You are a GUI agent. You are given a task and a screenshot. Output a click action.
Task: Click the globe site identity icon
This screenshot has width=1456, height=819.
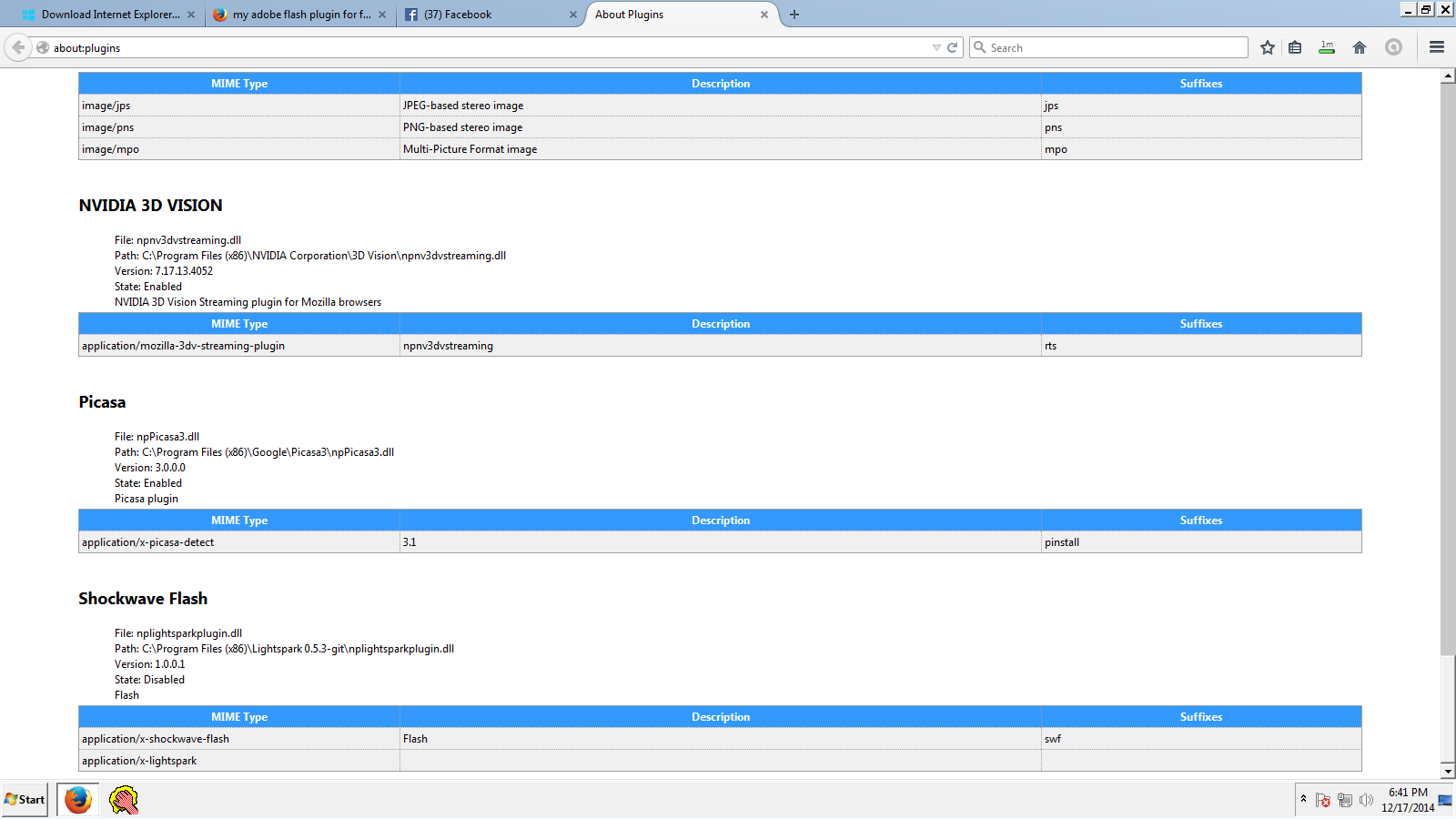pos(43,47)
